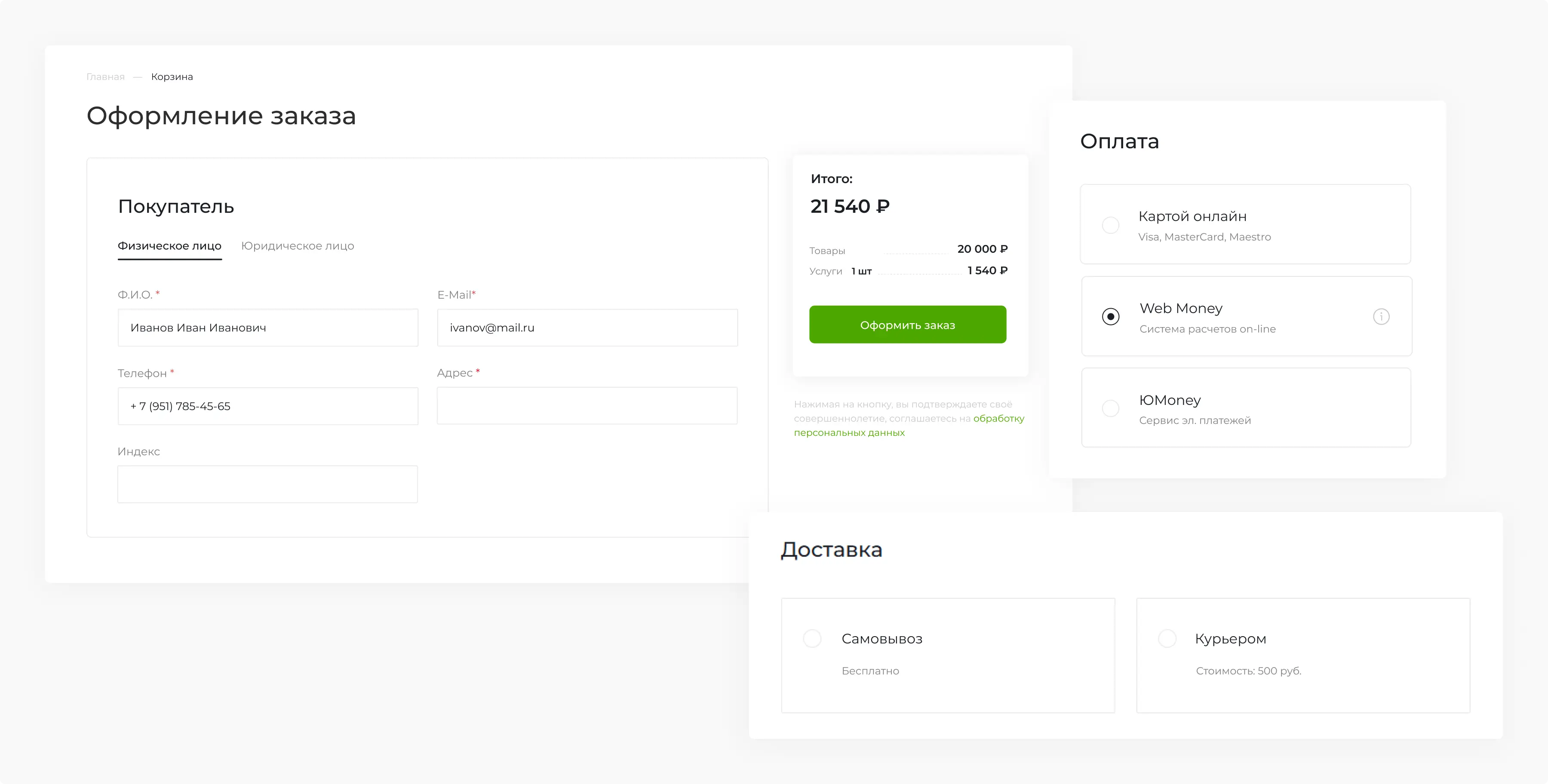Click the Курьером delivery card cost text
Image resolution: width=1548 pixels, height=784 pixels.
click(1248, 671)
